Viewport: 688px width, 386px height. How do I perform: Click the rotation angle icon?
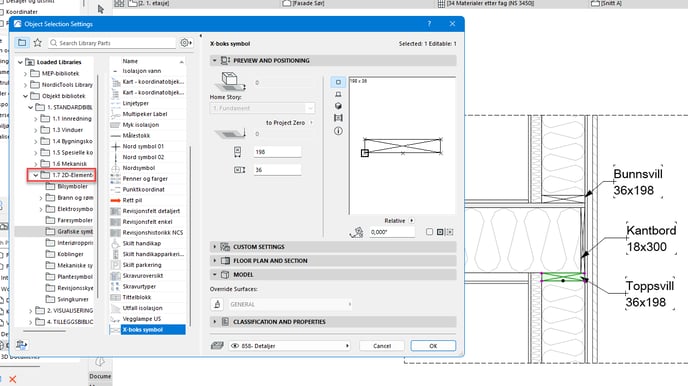coord(356,232)
